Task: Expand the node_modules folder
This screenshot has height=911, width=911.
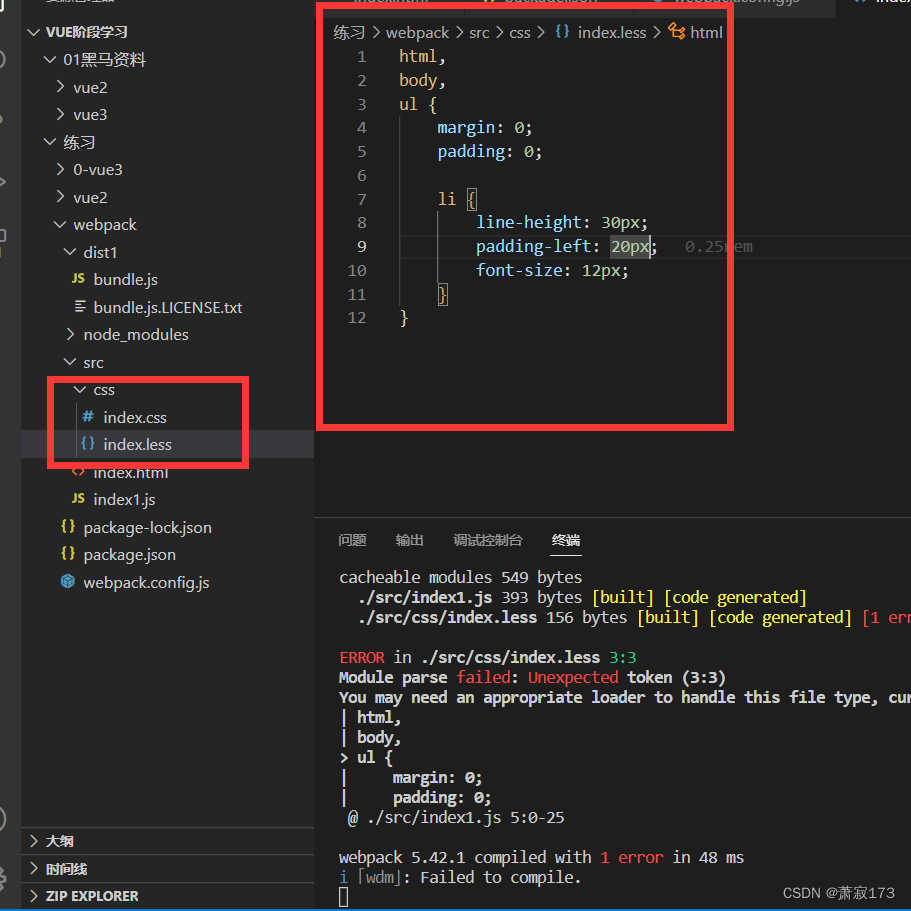Action: pyautogui.click(x=70, y=335)
